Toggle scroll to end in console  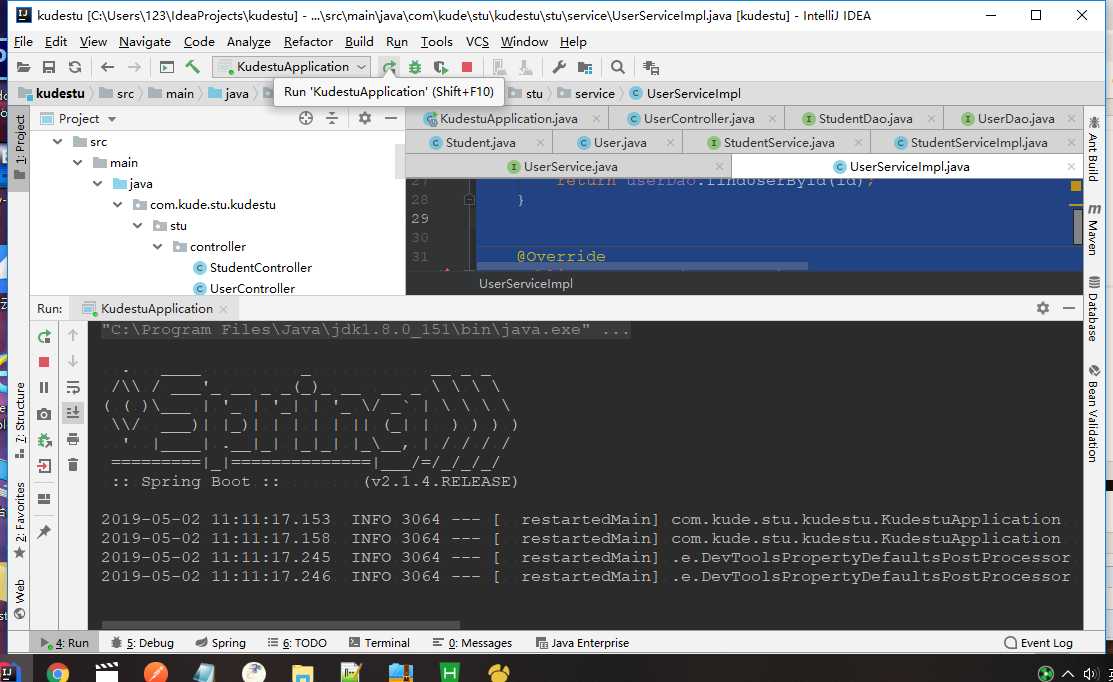click(x=72, y=413)
